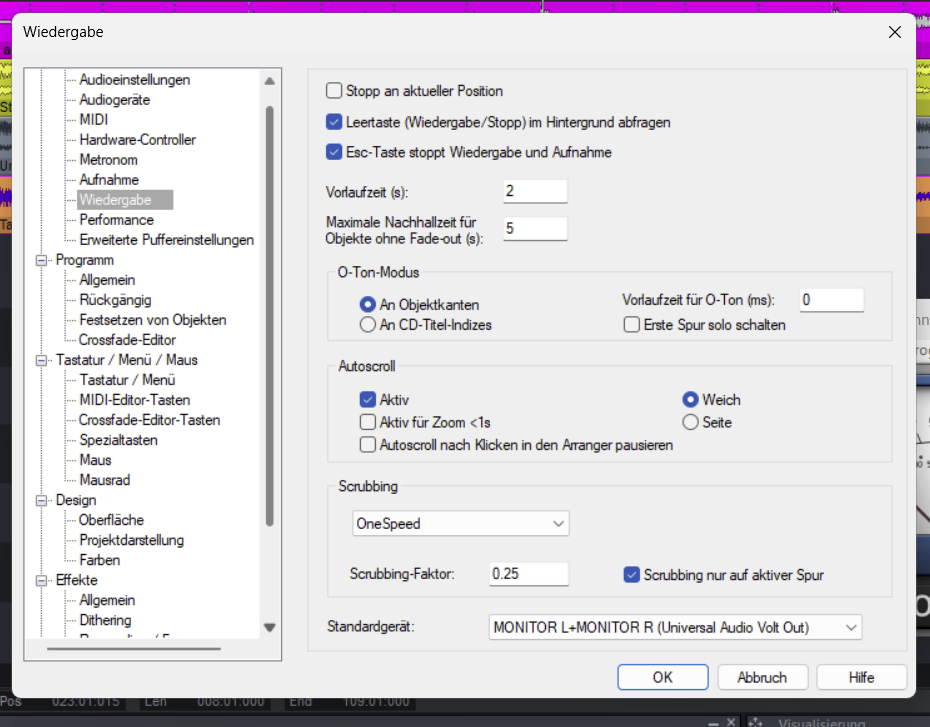Click the Vorlaufzeit (s) input field

click(x=535, y=192)
